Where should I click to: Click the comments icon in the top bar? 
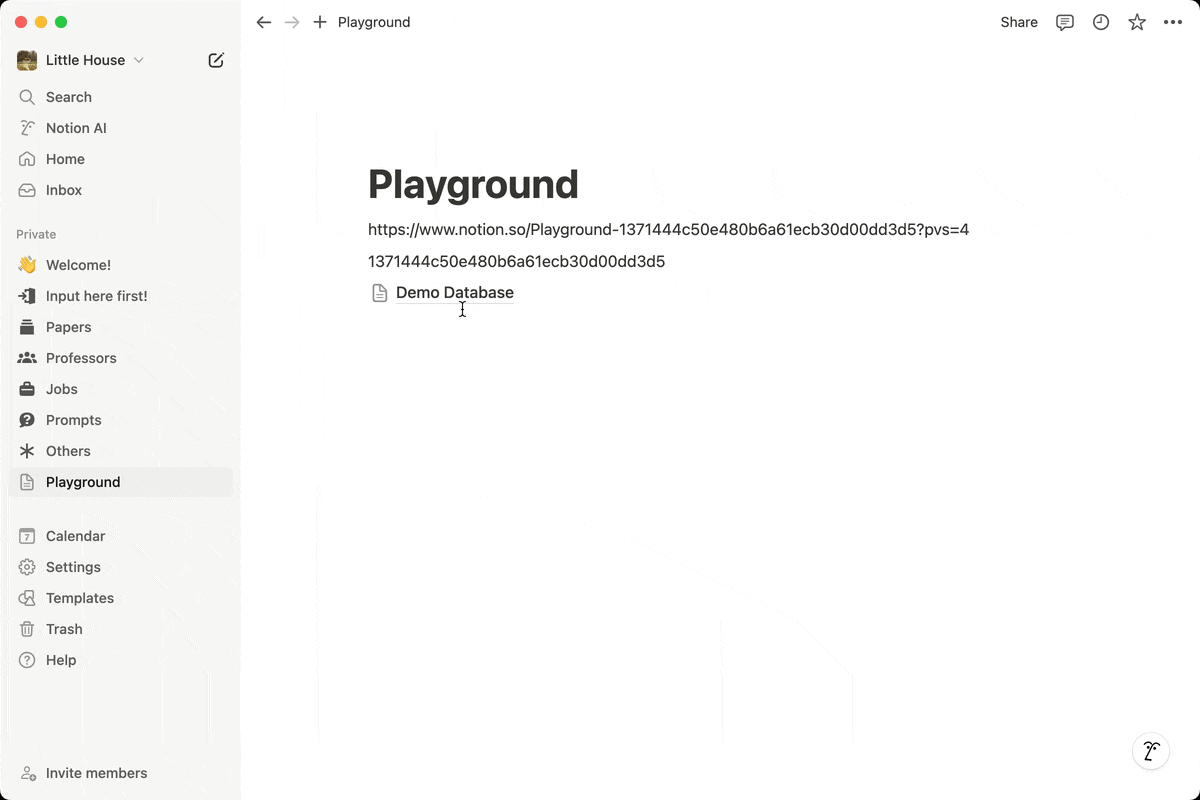(x=1064, y=22)
